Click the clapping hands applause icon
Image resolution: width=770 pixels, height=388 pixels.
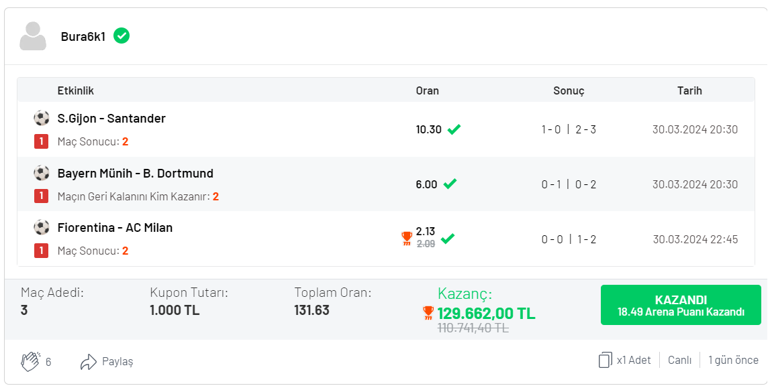tap(30, 361)
